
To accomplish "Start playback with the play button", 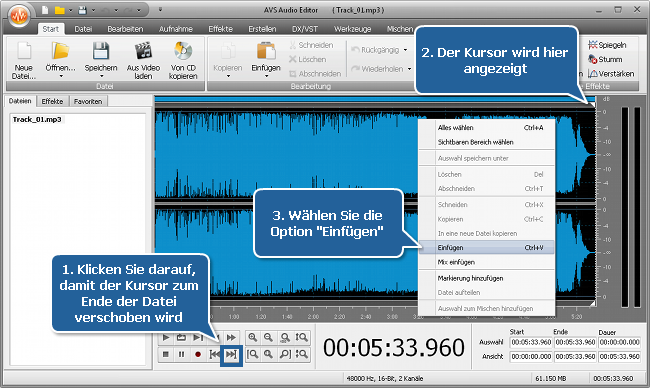I will [166, 337].
